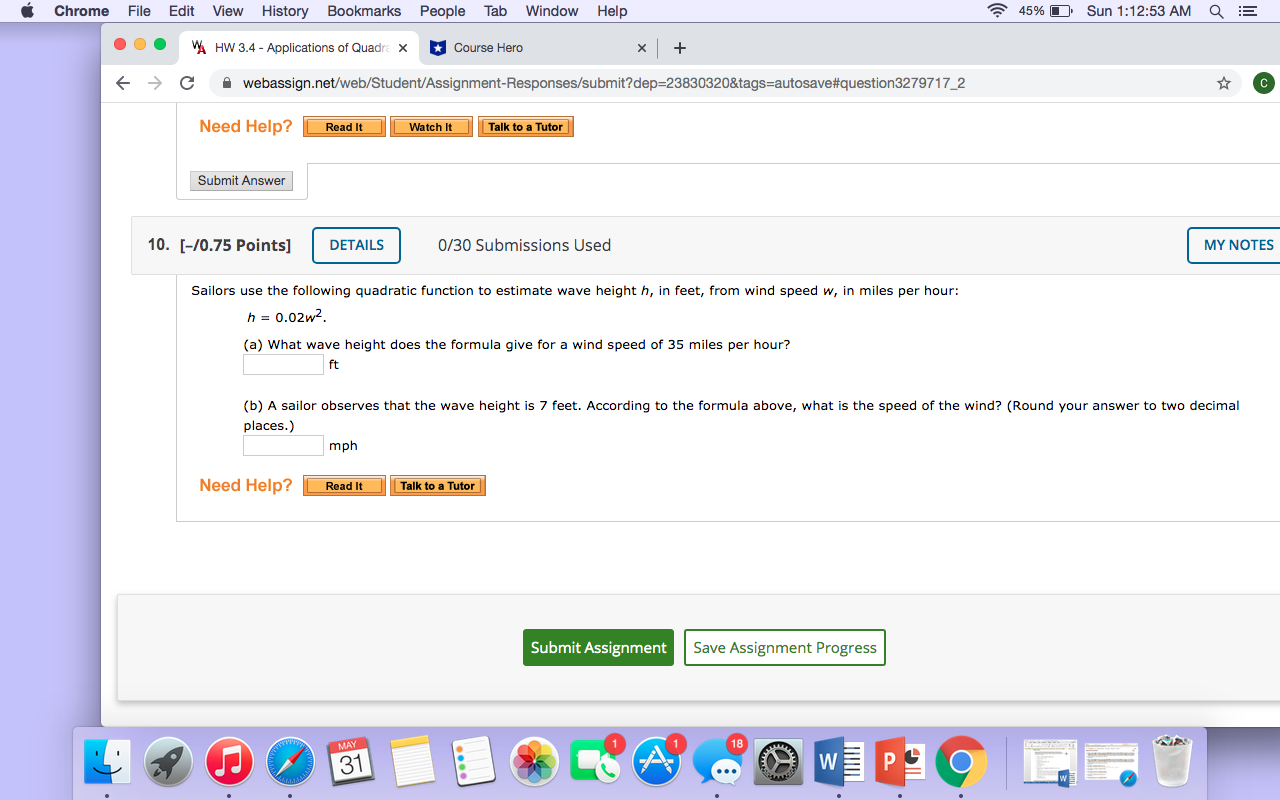Open the Notes app in Dock

coord(412,763)
